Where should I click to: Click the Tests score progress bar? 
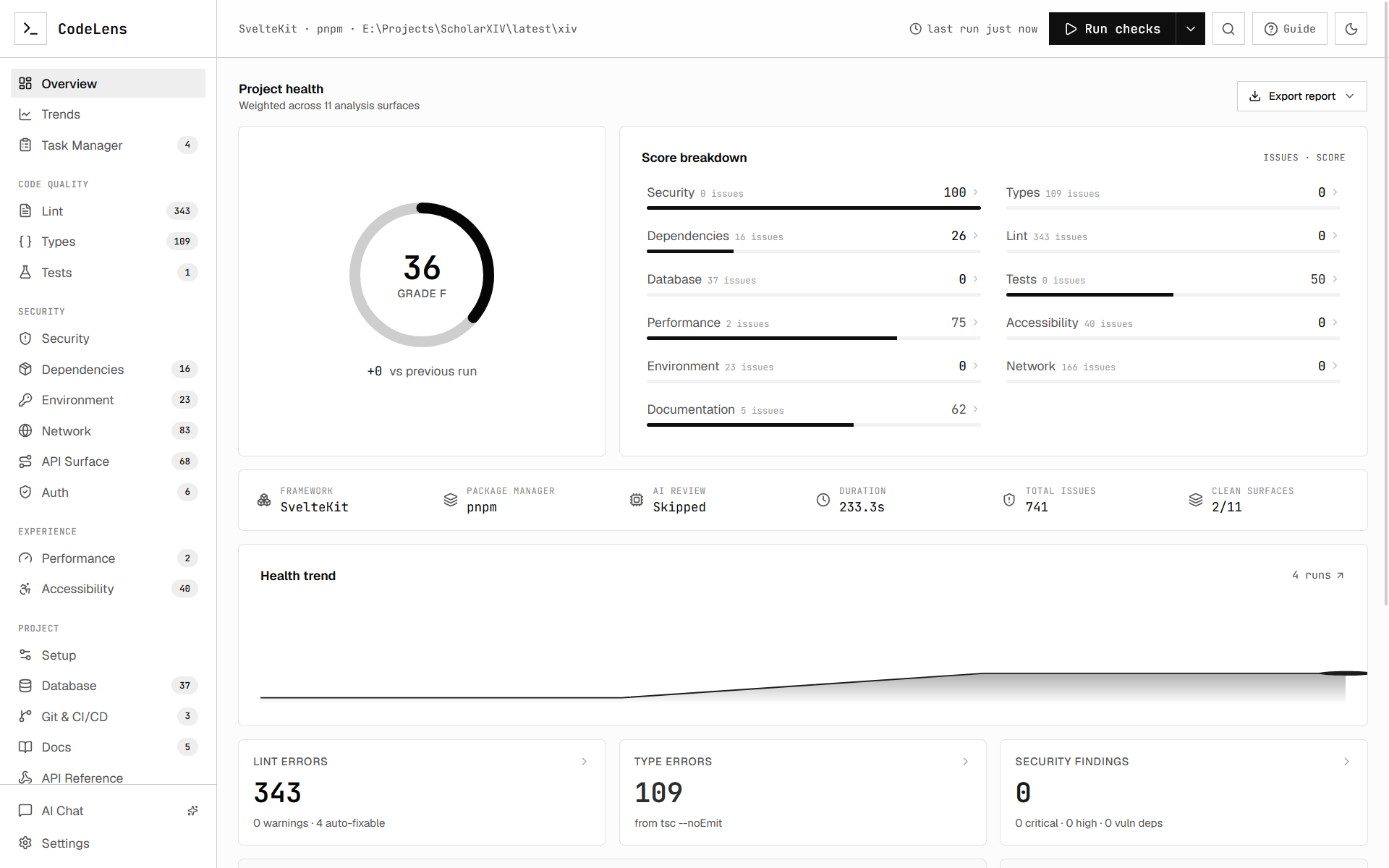pos(1173,295)
